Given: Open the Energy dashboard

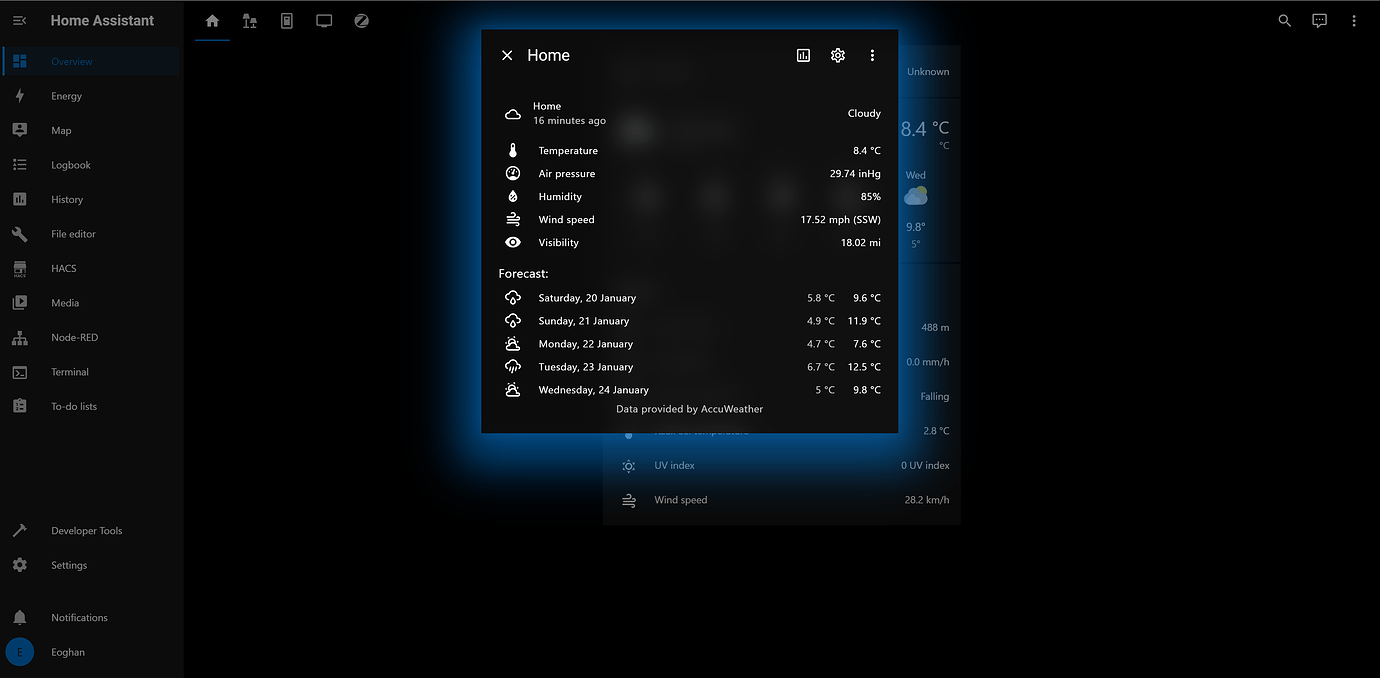Looking at the screenshot, I should point(20,95).
